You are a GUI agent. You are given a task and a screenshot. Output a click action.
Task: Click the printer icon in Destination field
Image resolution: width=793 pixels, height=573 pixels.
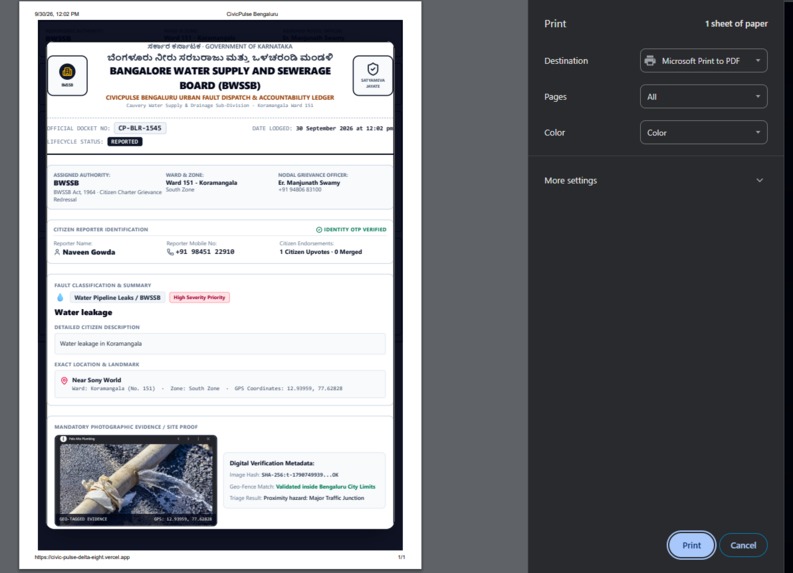pos(650,61)
